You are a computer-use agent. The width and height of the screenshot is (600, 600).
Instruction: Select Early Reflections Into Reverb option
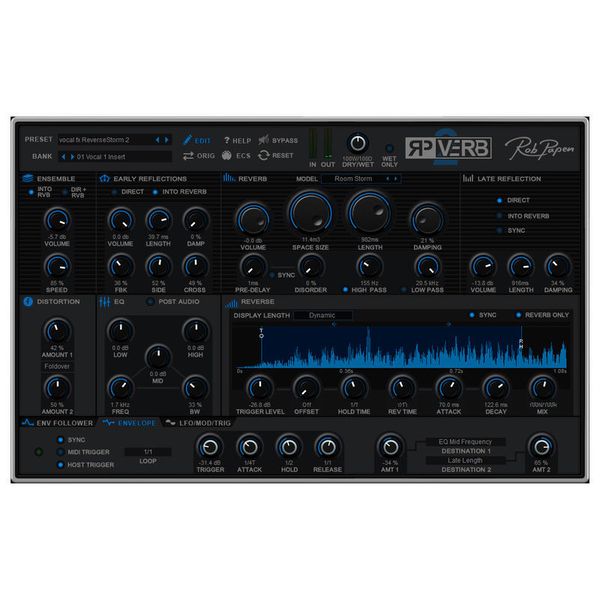point(155,192)
